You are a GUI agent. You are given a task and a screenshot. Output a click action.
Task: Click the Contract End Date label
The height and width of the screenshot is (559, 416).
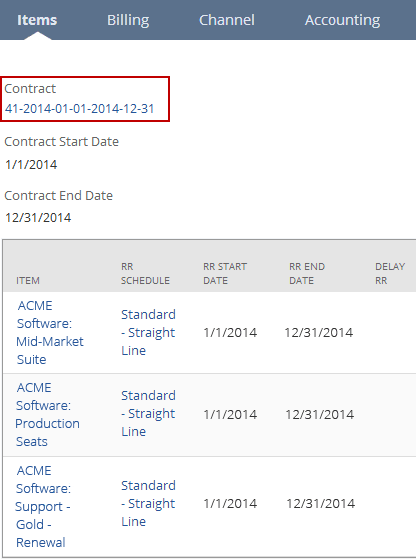[x=58, y=195]
